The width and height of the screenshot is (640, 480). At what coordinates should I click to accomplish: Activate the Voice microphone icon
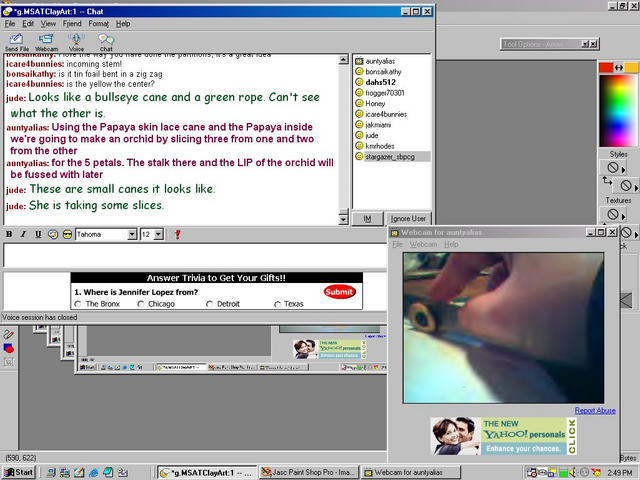coord(76,40)
